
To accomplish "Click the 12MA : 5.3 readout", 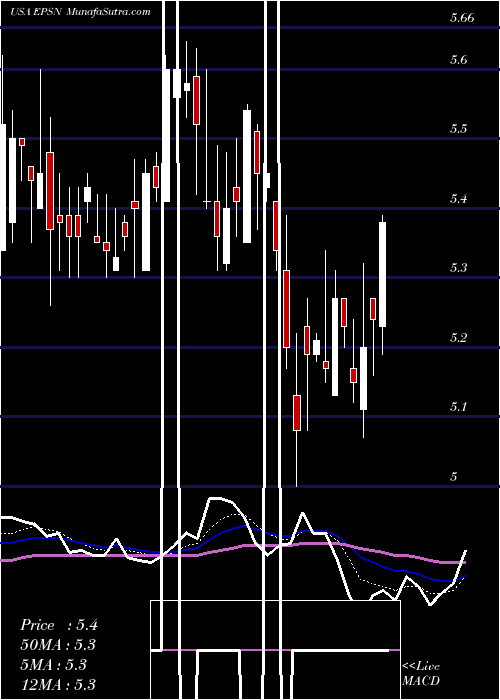I will click(58, 684).
